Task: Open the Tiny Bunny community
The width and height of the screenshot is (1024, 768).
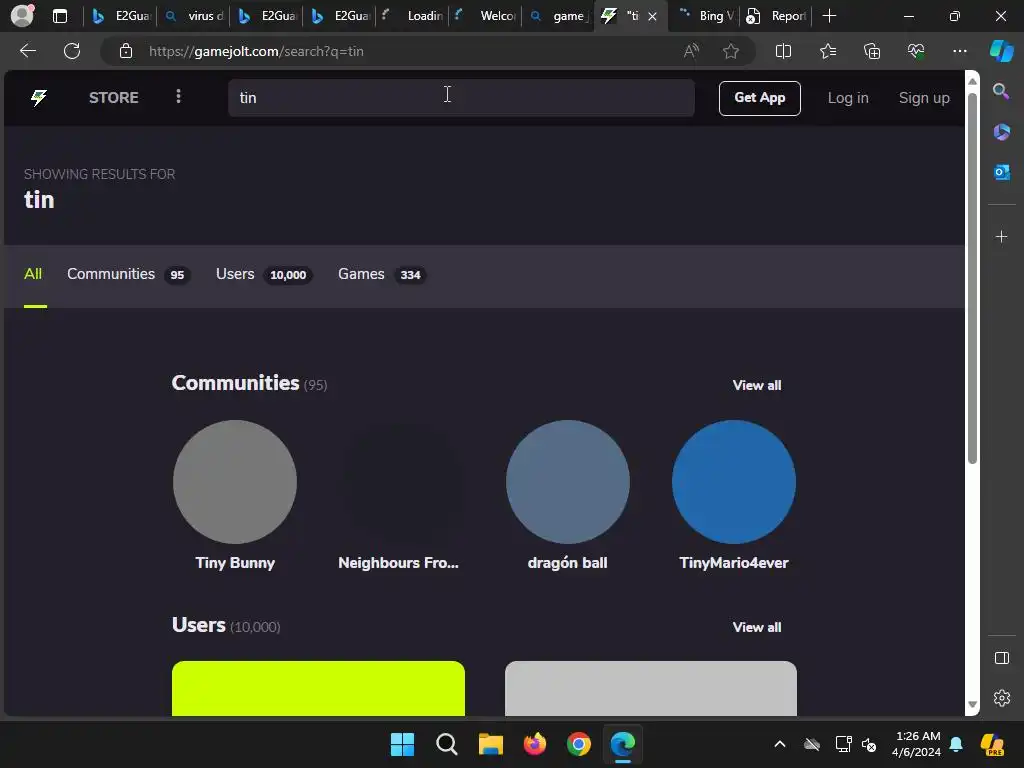Action: 235,482
